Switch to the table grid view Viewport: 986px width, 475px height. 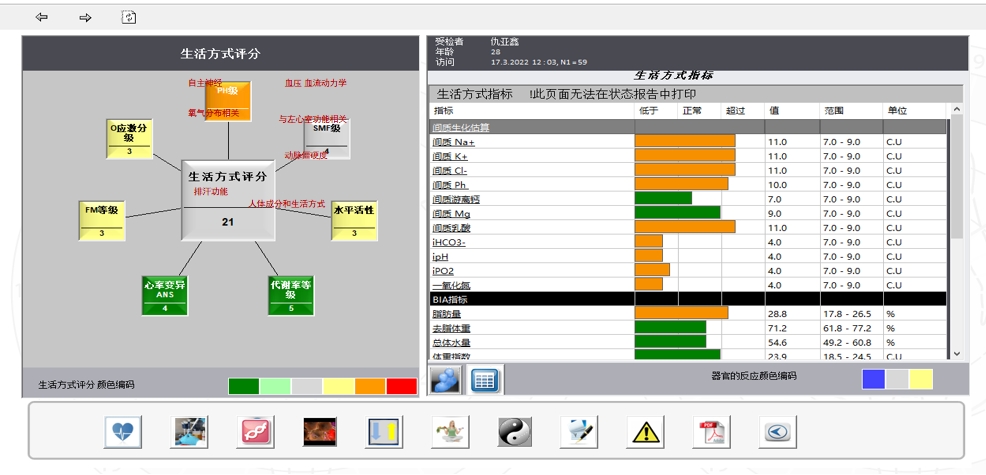click(484, 380)
